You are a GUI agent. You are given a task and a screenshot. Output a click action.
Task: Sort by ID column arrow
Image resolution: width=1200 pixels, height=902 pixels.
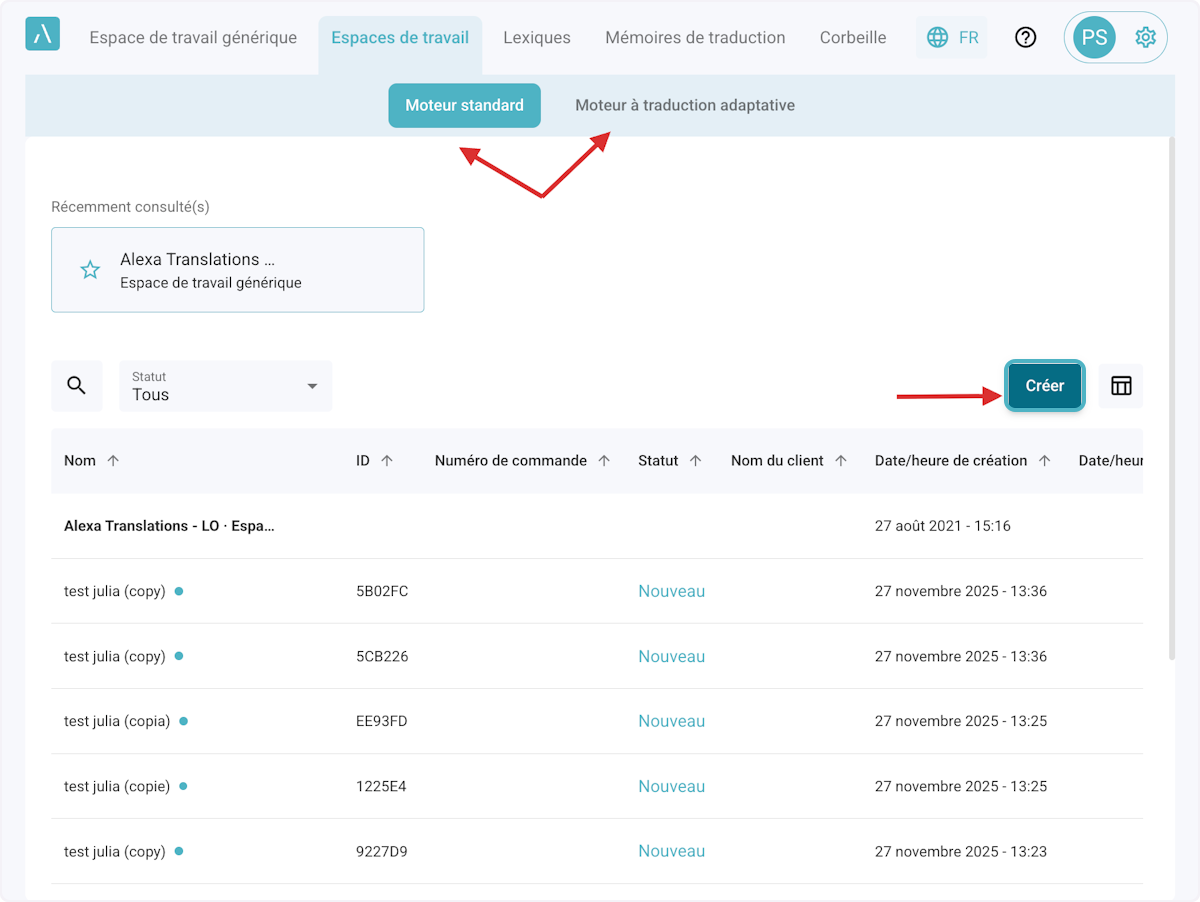click(387, 461)
